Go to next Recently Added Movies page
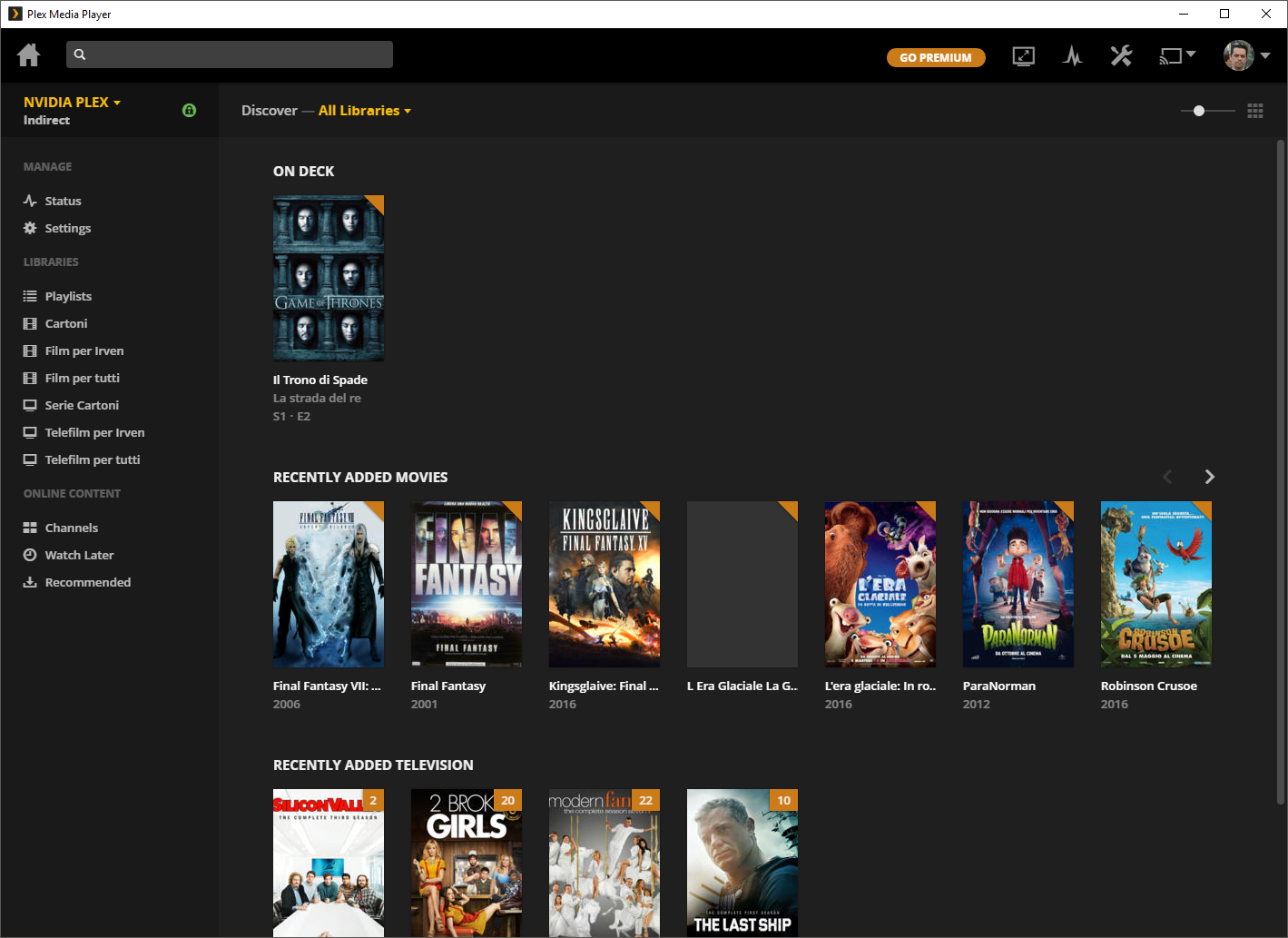Viewport: 1288px width, 938px height. coord(1209,477)
